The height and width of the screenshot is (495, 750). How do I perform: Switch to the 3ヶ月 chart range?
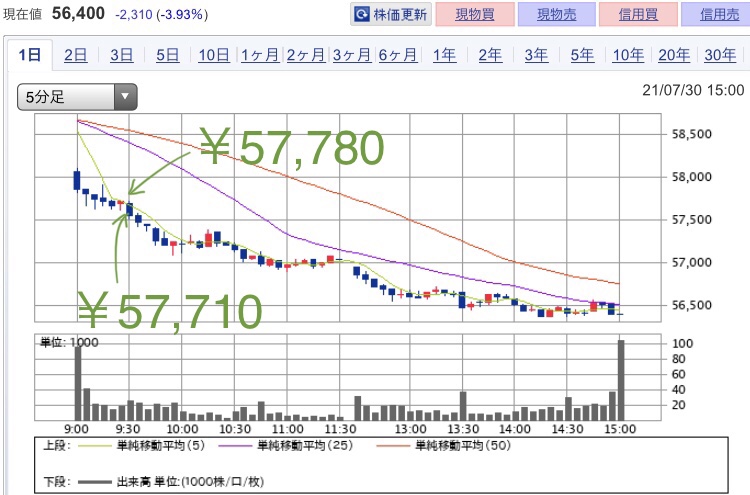[x=352, y=55]
